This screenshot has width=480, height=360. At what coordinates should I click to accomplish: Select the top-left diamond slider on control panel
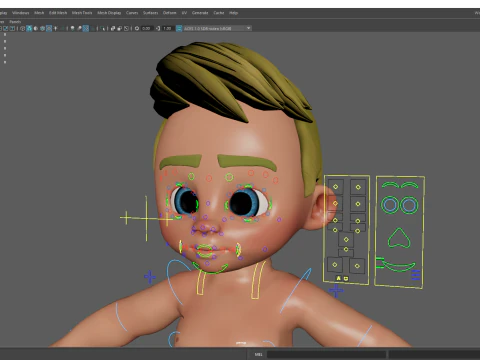(336, 187)
